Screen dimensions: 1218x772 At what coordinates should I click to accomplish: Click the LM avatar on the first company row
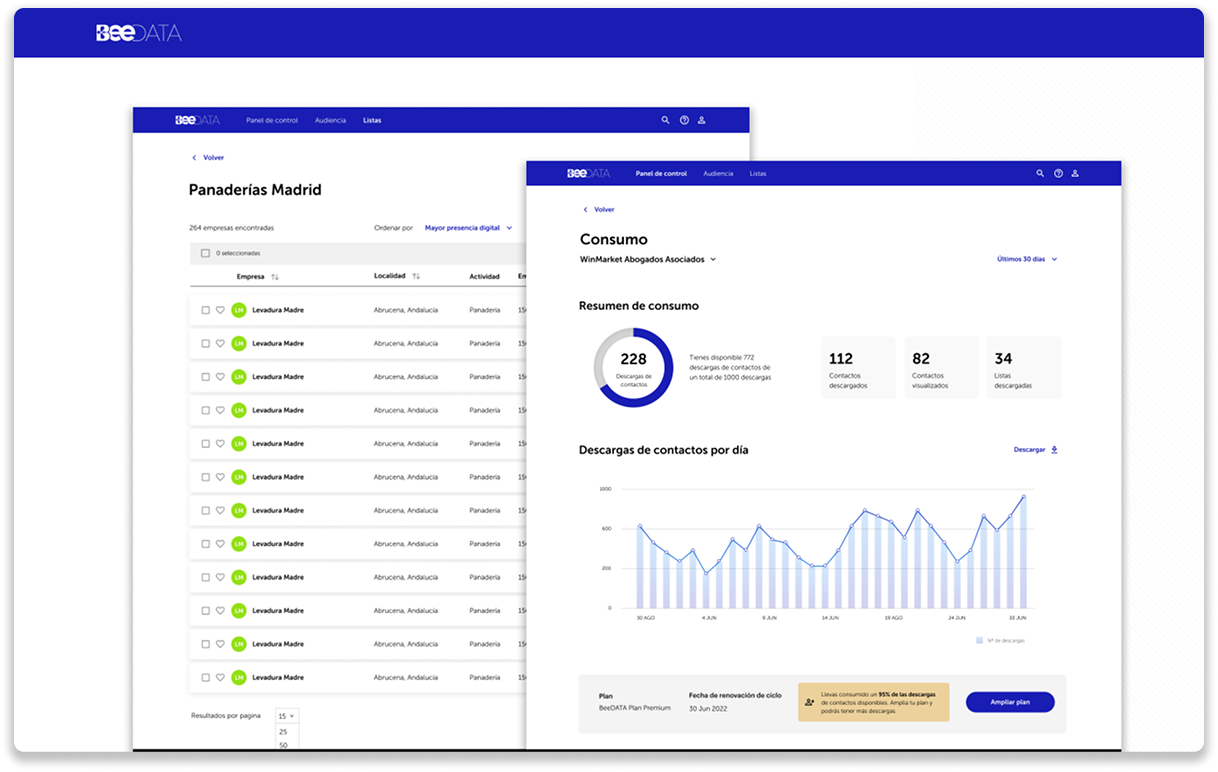238,310
